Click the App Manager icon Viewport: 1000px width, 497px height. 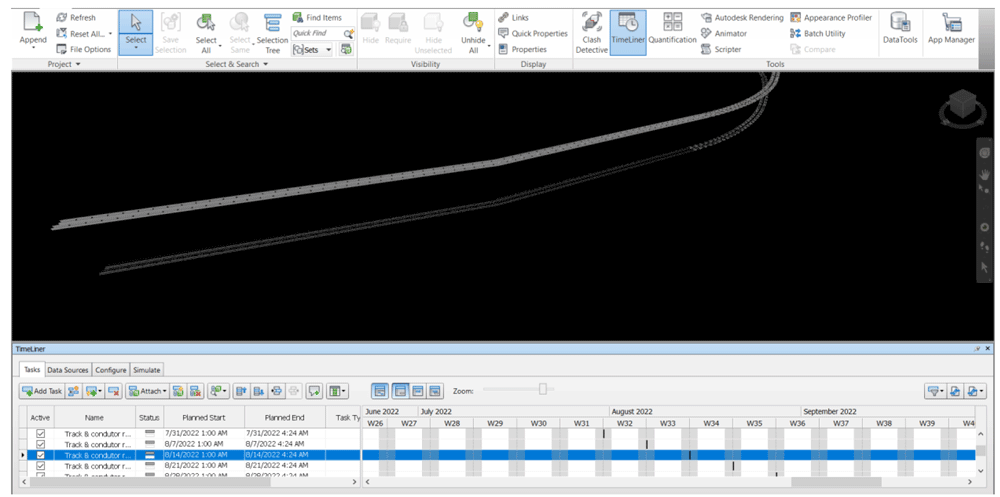pyautogui.click(x=951, y=31)
